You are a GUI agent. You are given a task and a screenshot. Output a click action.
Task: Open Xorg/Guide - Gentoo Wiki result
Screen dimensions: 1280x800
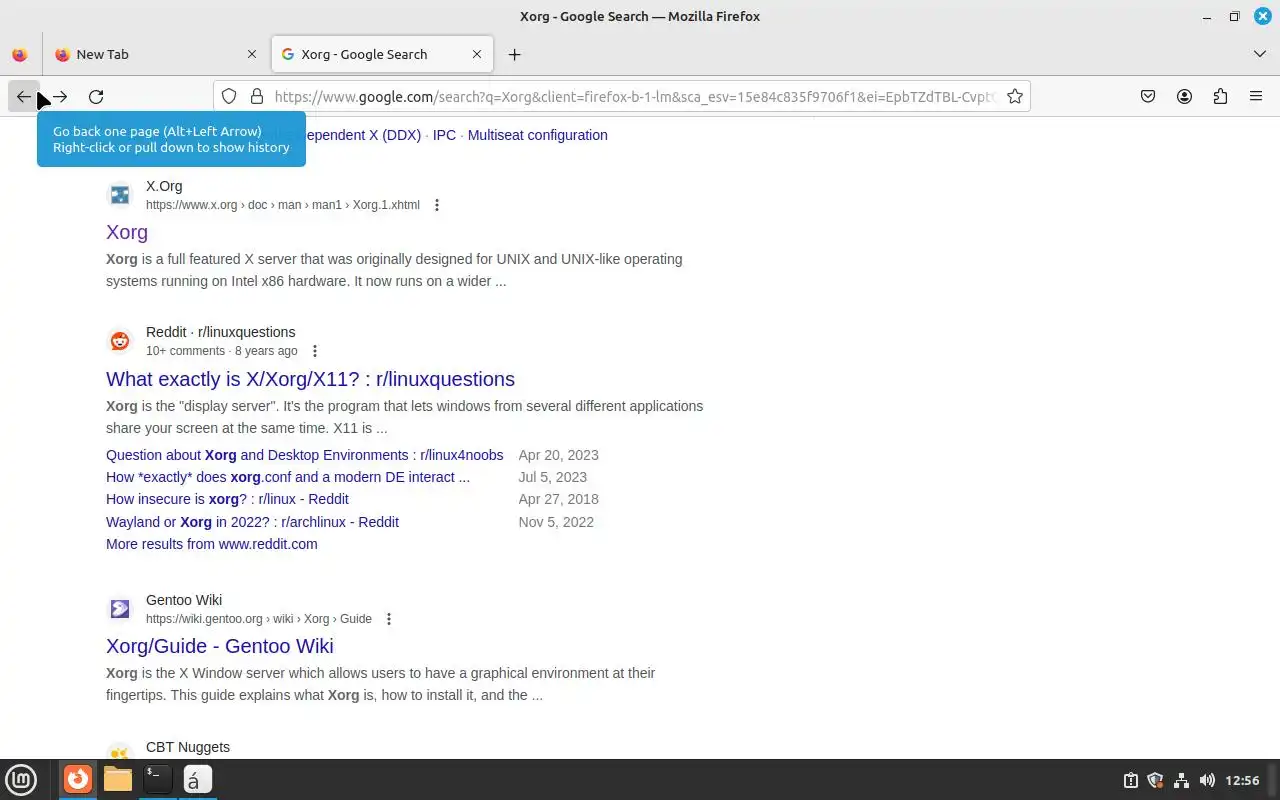click(x=220, y=646)
